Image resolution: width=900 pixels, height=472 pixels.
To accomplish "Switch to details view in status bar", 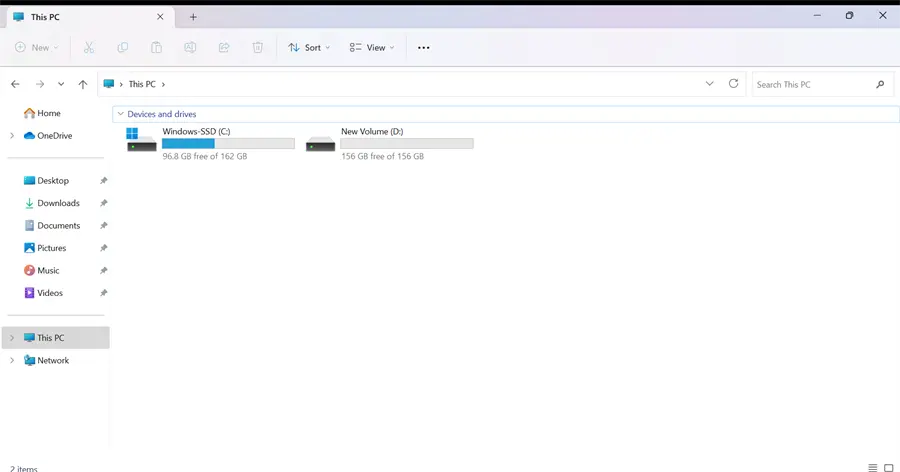I will [x=872, y=468].
